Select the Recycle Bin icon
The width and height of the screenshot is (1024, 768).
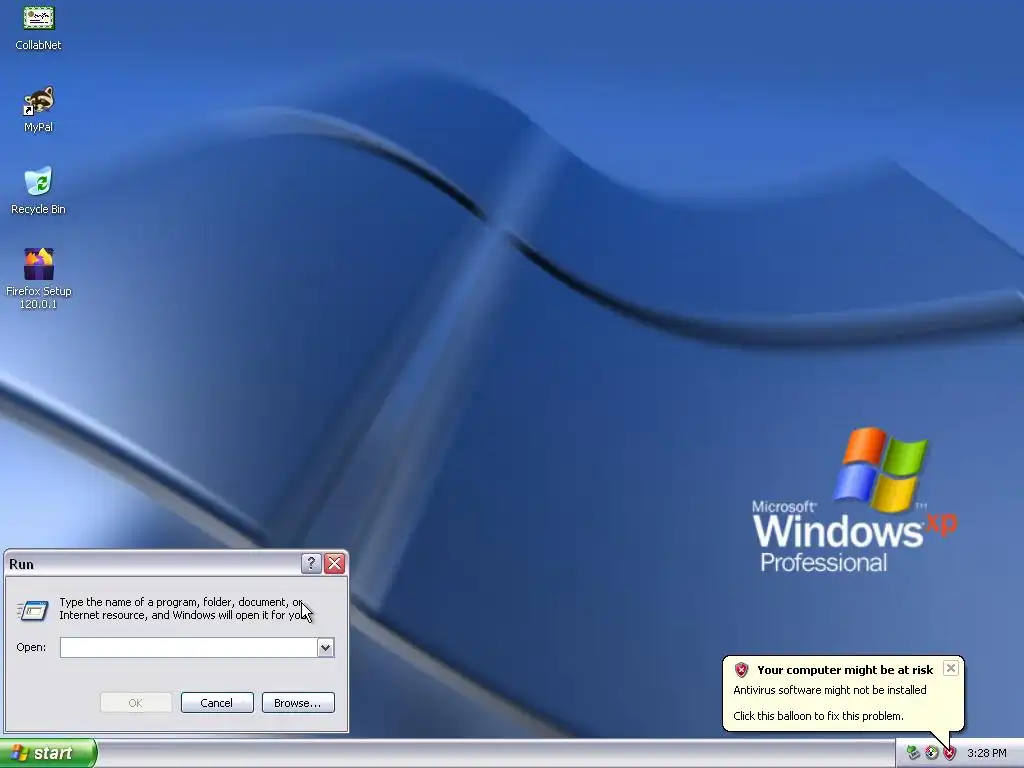point(38,191)
